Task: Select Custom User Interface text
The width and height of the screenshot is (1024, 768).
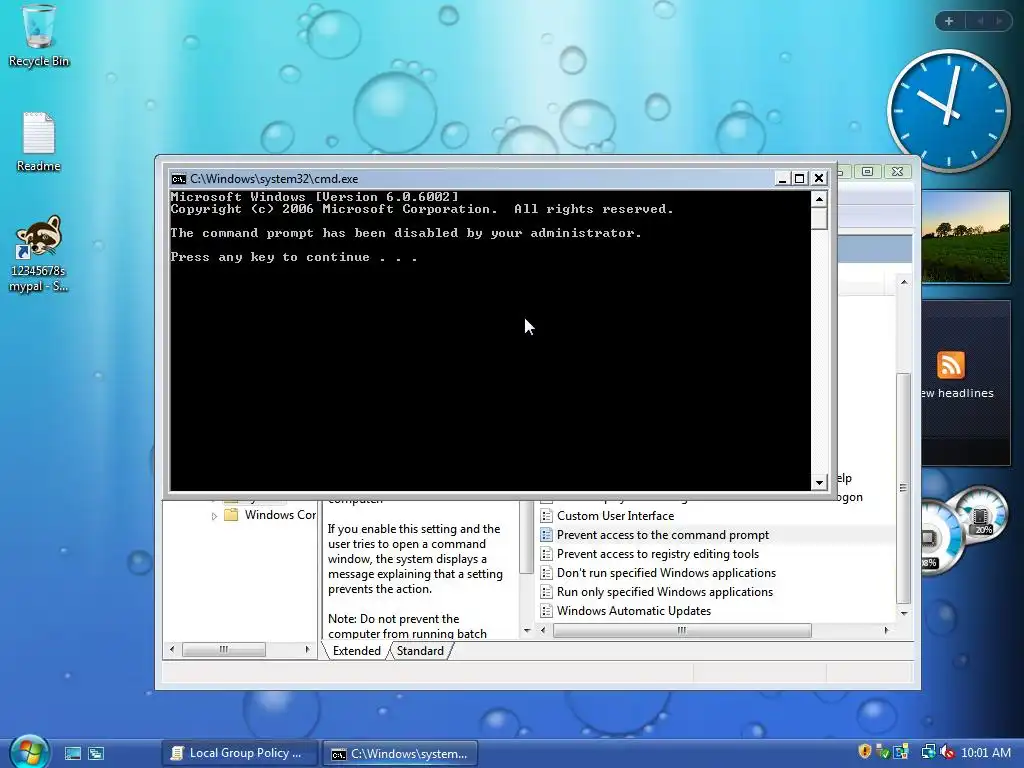Action: click(615, 516)
